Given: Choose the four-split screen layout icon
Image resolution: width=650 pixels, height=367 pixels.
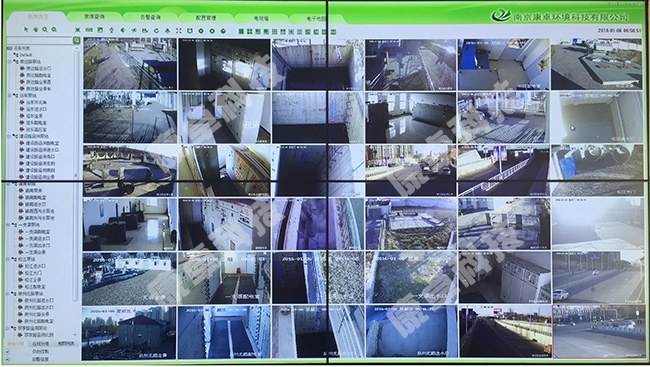Looking at the screenshot, I should (250, 32).
